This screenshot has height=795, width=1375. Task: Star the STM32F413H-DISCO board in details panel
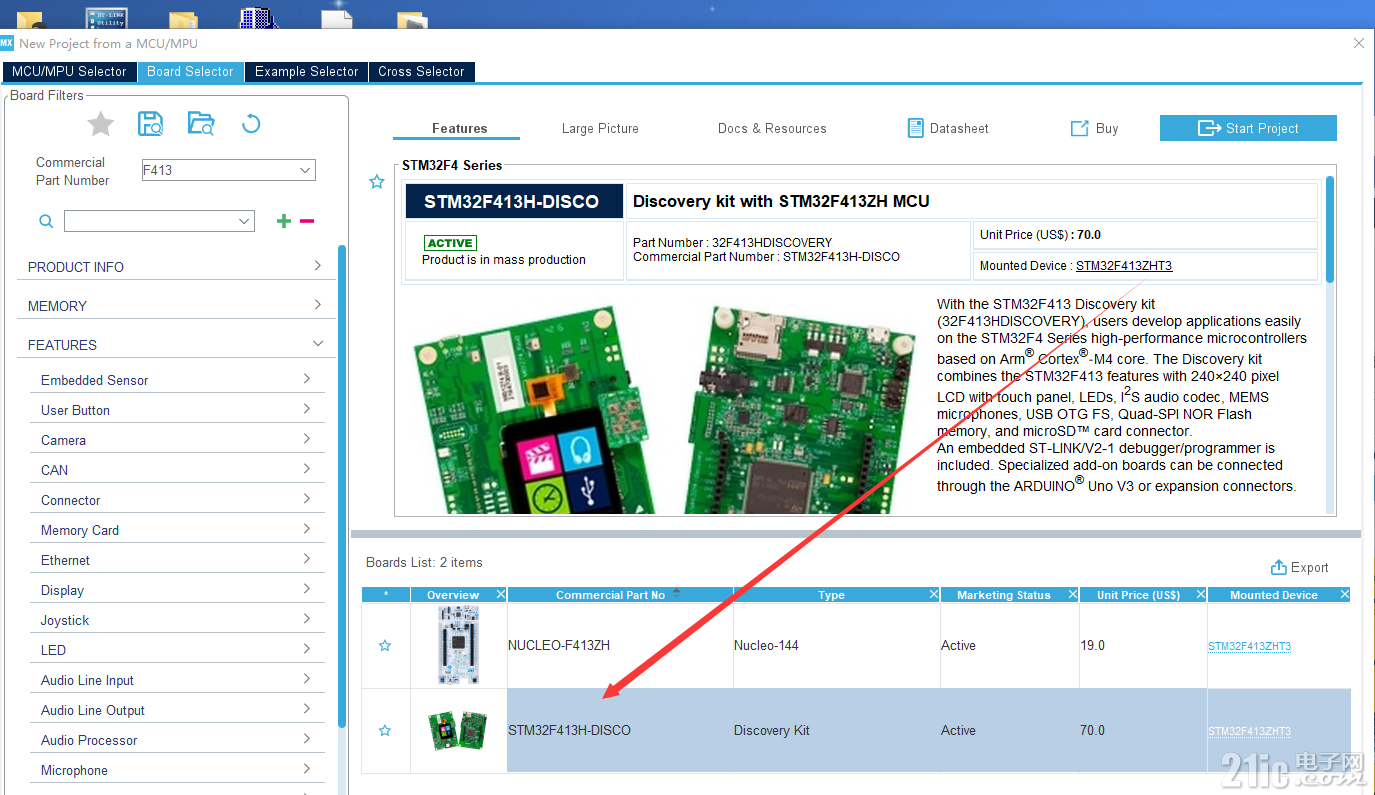377,182
